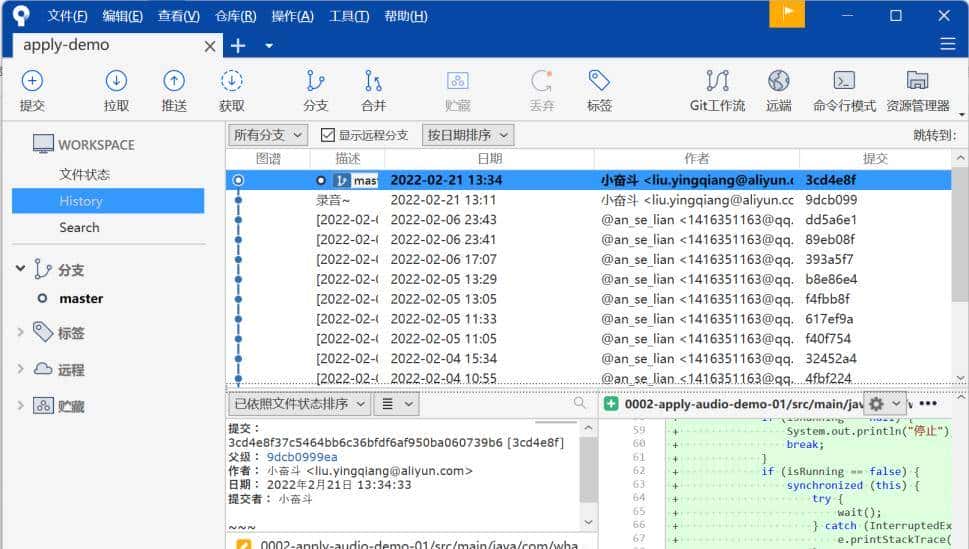Screen dimensions: 969x549
Task: Open the Merge (合并) tool
Action: coord(373,90)
